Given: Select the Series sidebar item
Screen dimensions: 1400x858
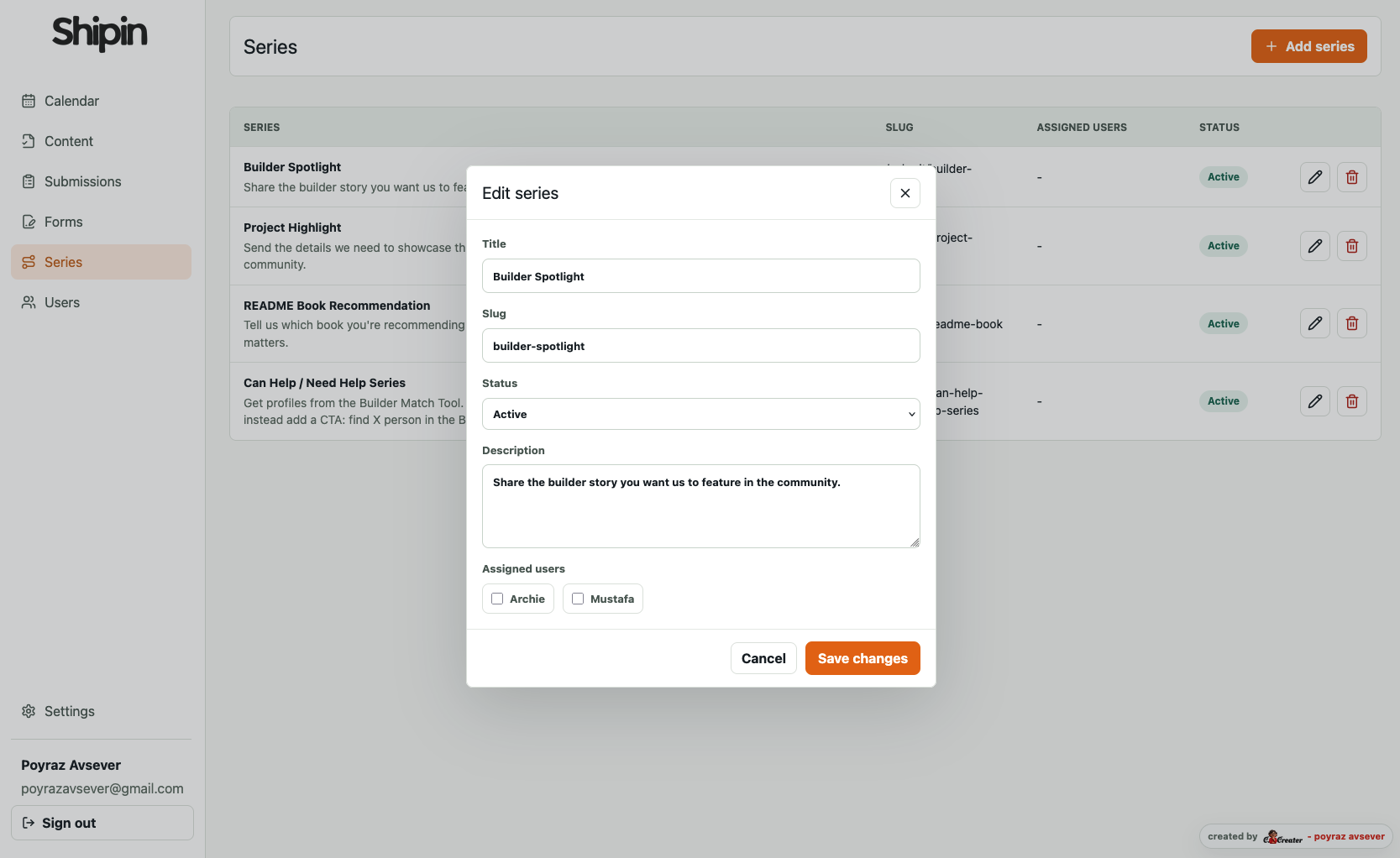Looking at the screenshot, I should tap(101, 262).
